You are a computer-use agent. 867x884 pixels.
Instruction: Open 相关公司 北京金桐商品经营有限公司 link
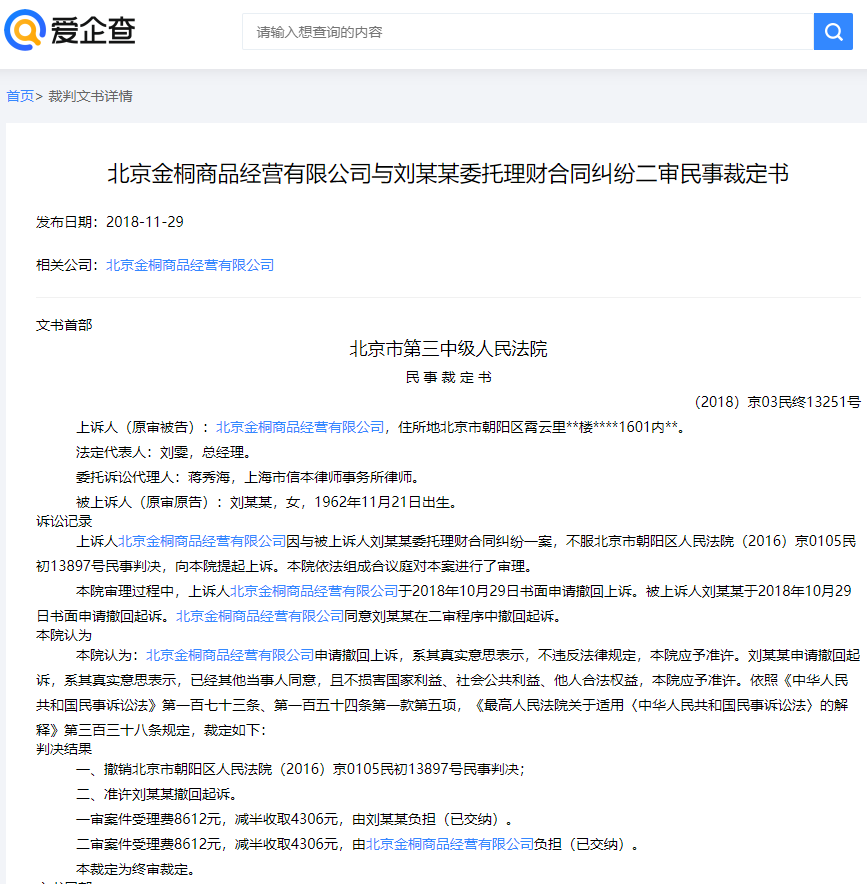click(190, 265)
